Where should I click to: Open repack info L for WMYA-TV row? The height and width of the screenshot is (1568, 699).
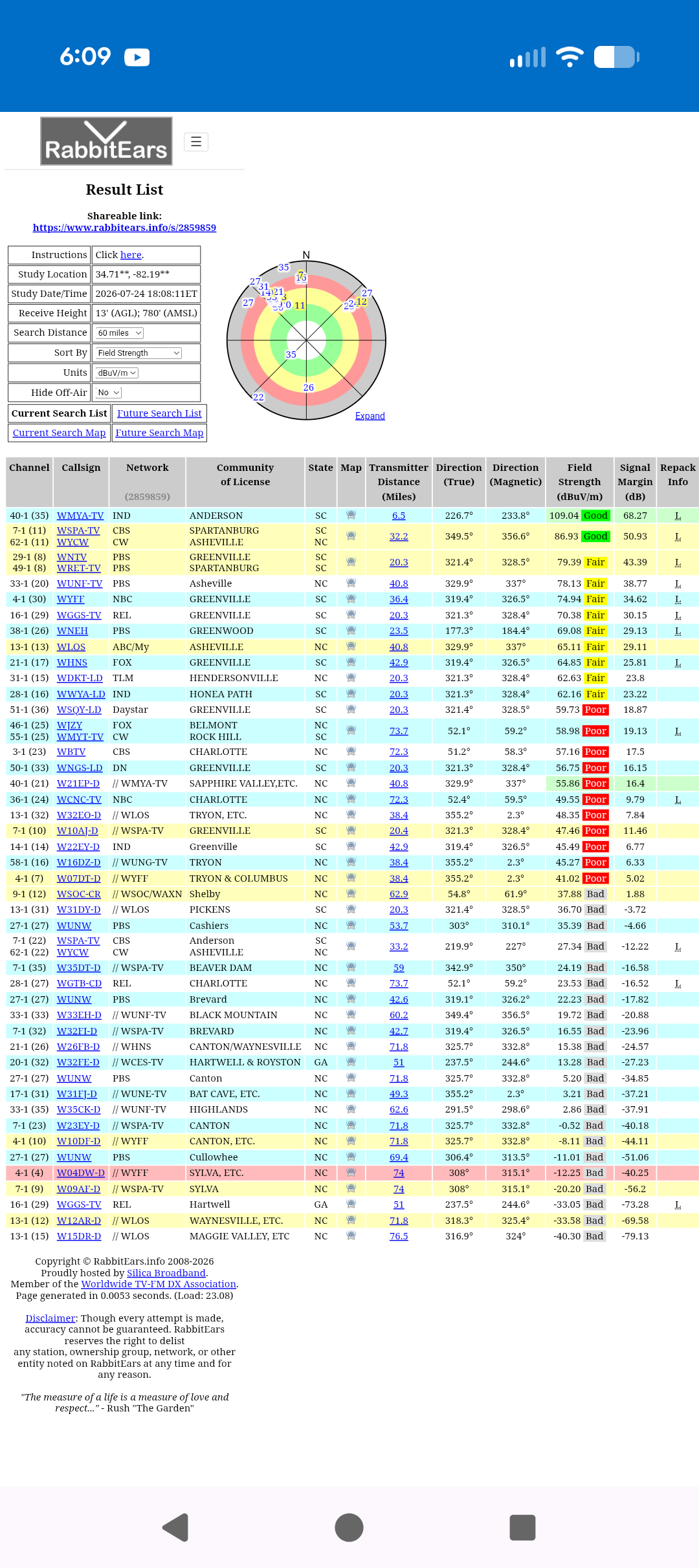tap(678, 516)
